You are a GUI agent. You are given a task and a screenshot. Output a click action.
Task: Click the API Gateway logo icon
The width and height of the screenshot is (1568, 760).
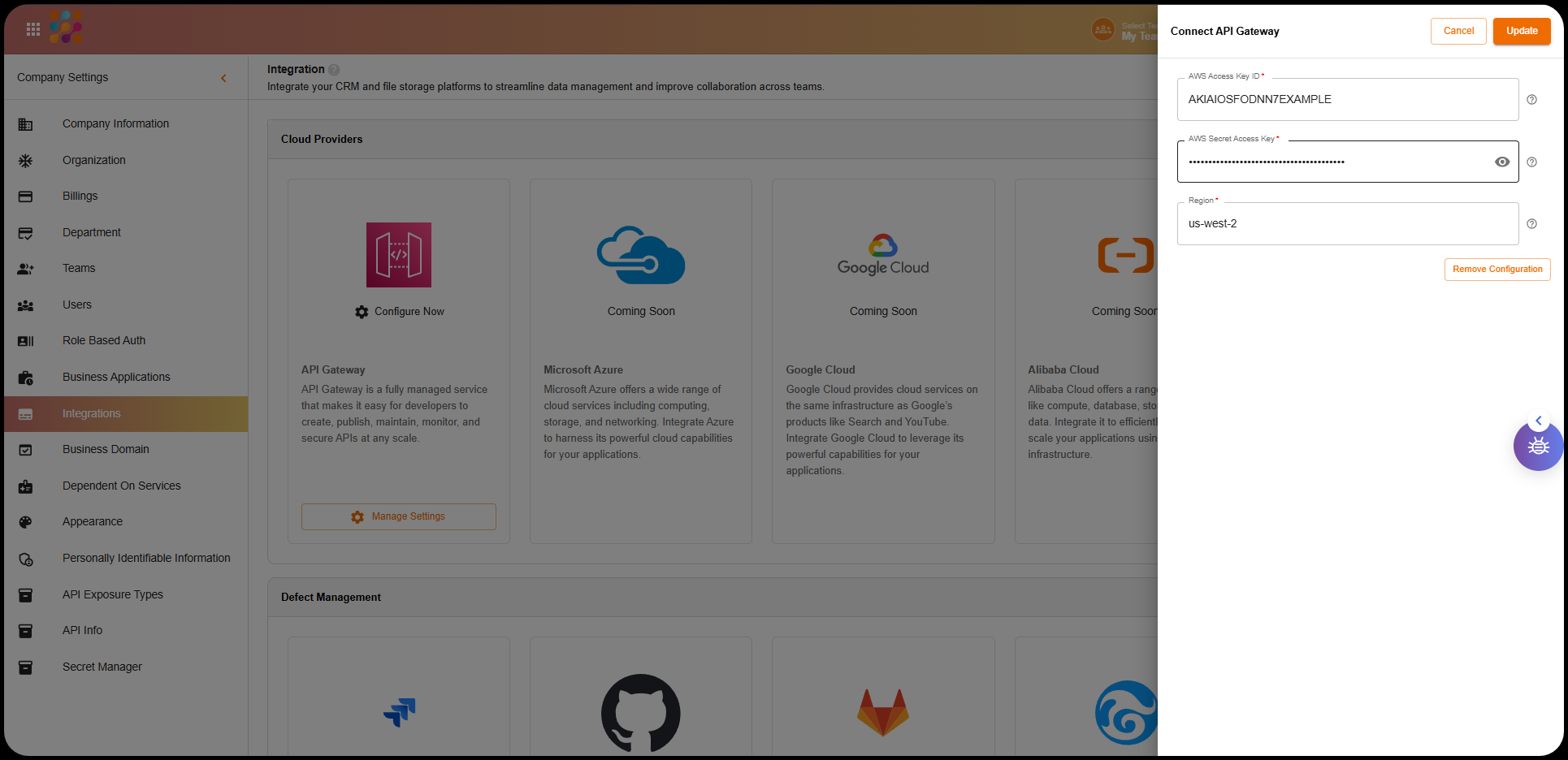point(399,255)
